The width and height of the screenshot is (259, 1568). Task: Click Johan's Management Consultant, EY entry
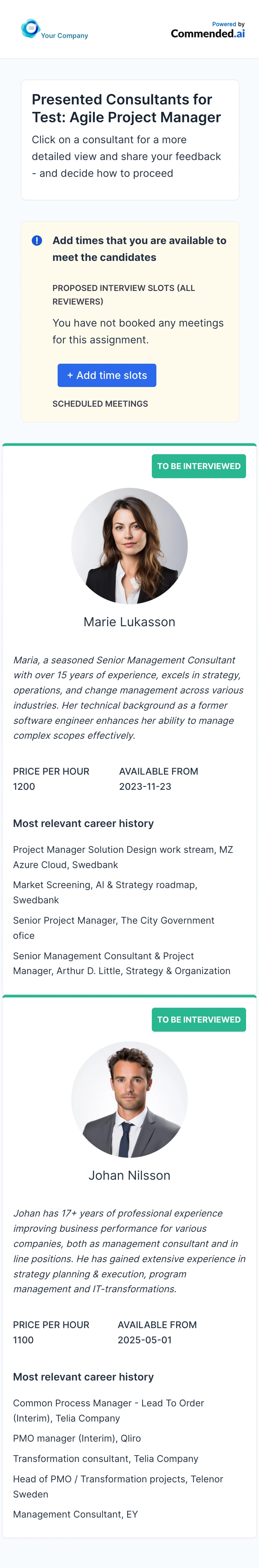click(x=75, y=1514)
